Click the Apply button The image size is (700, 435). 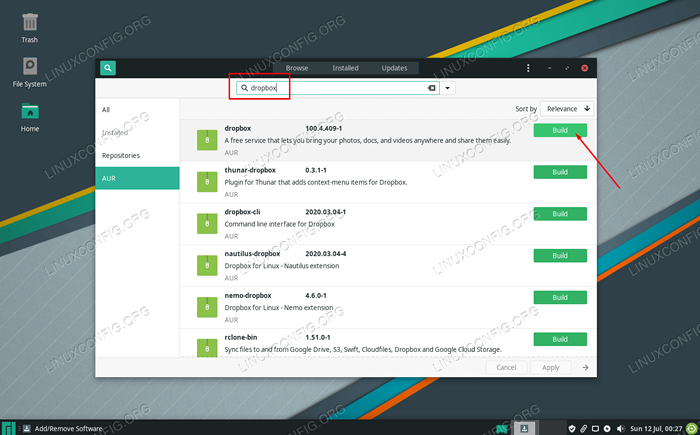click(550, 368)
